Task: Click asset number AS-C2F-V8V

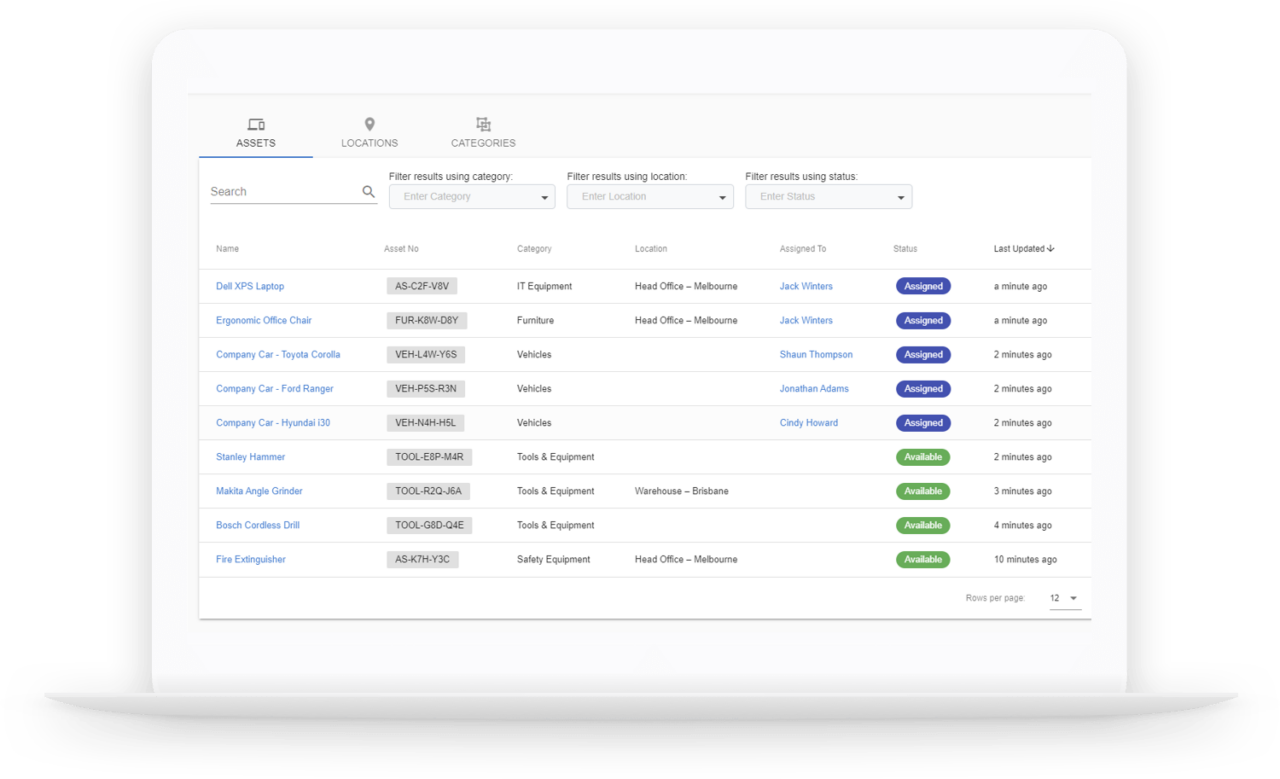Action: coord(422,286)
